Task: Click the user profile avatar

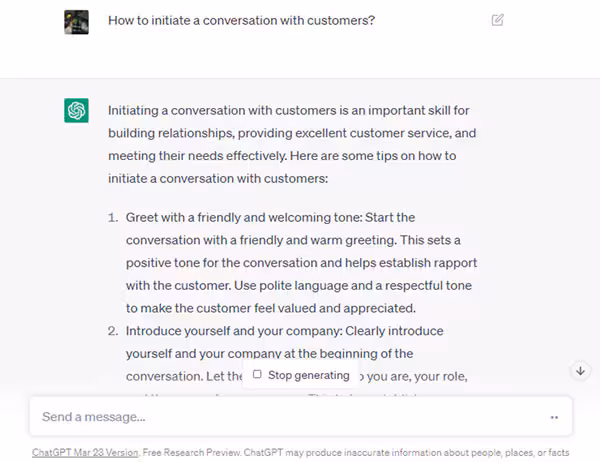Action: pos(77,20)
